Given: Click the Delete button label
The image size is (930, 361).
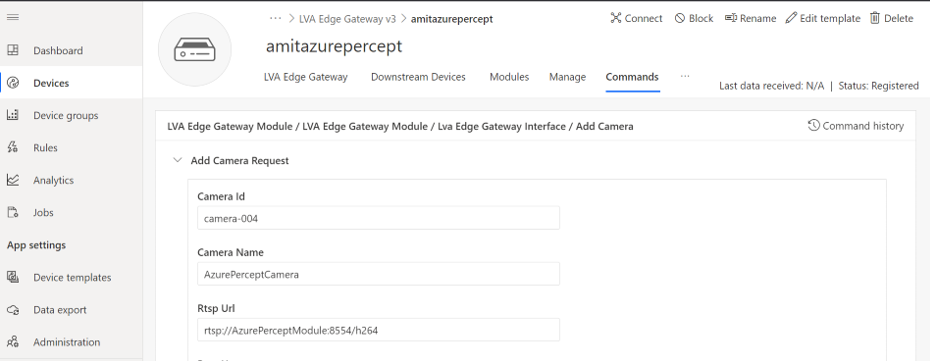Looking at the screenshot, I should tap(899, 18).
